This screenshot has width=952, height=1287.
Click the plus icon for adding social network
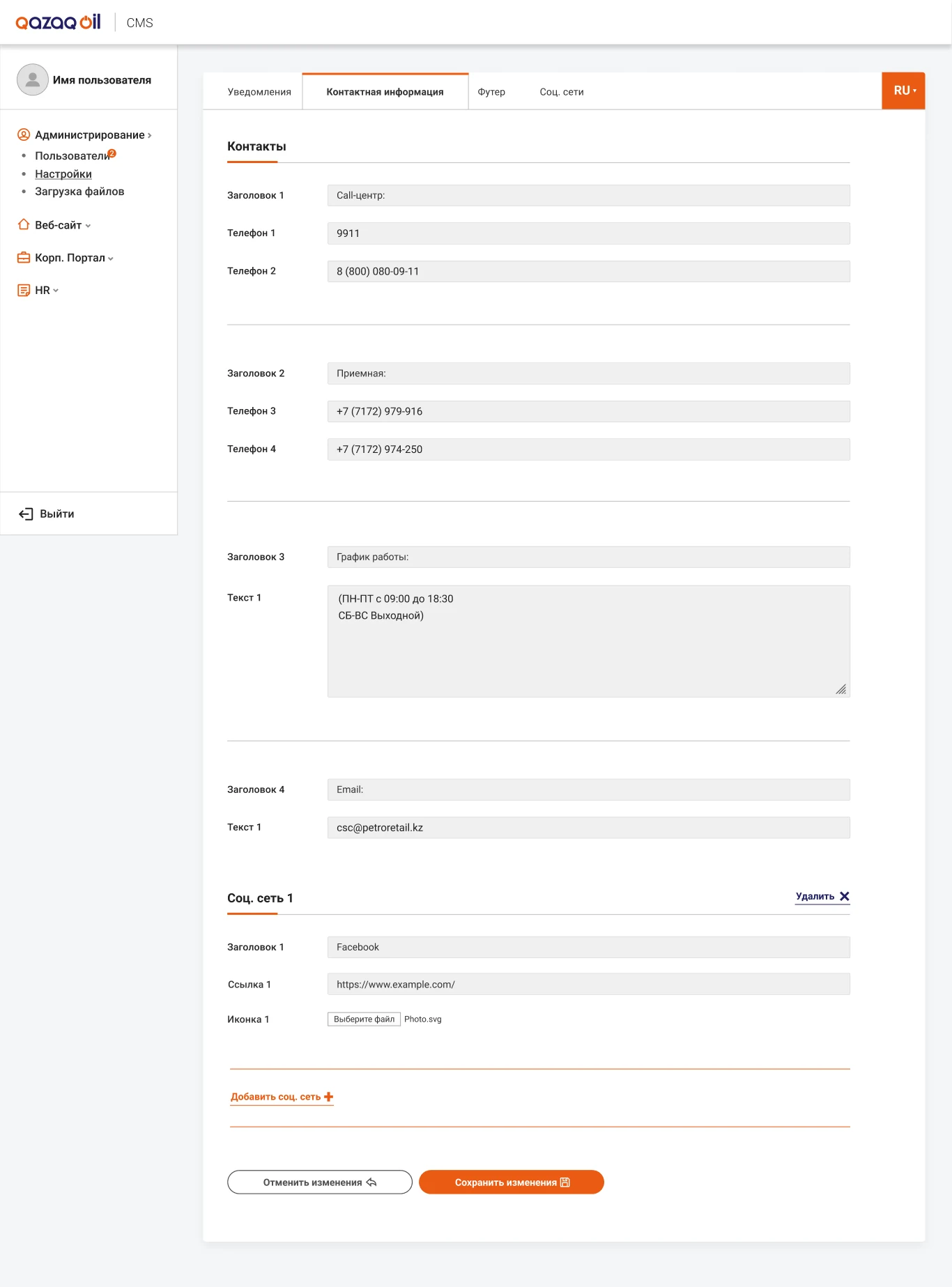point(329,1097)
